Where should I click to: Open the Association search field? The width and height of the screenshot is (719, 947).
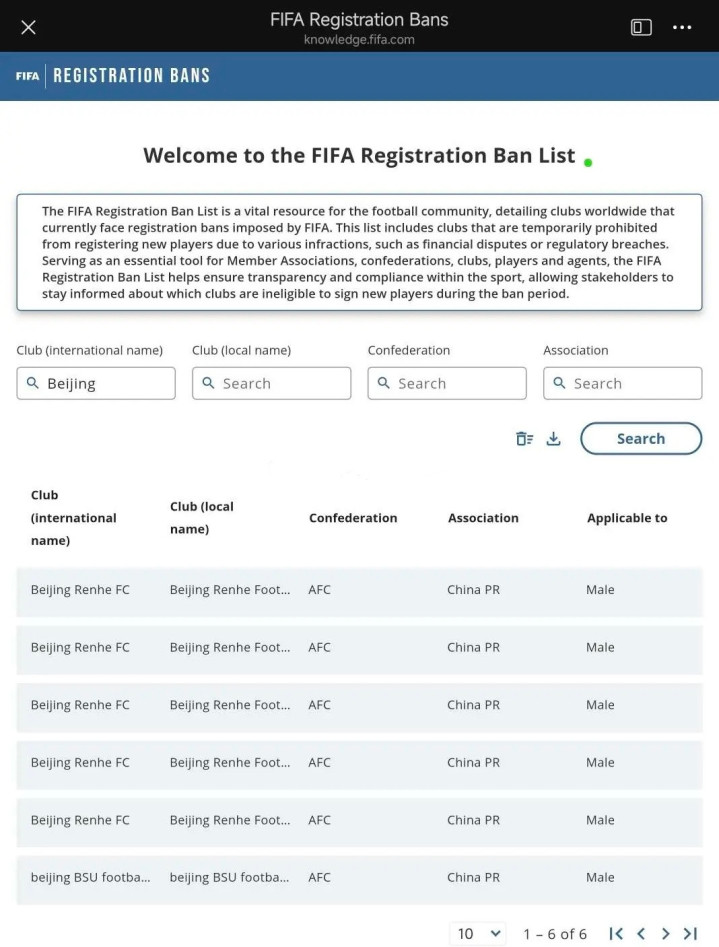coord(622,383)
